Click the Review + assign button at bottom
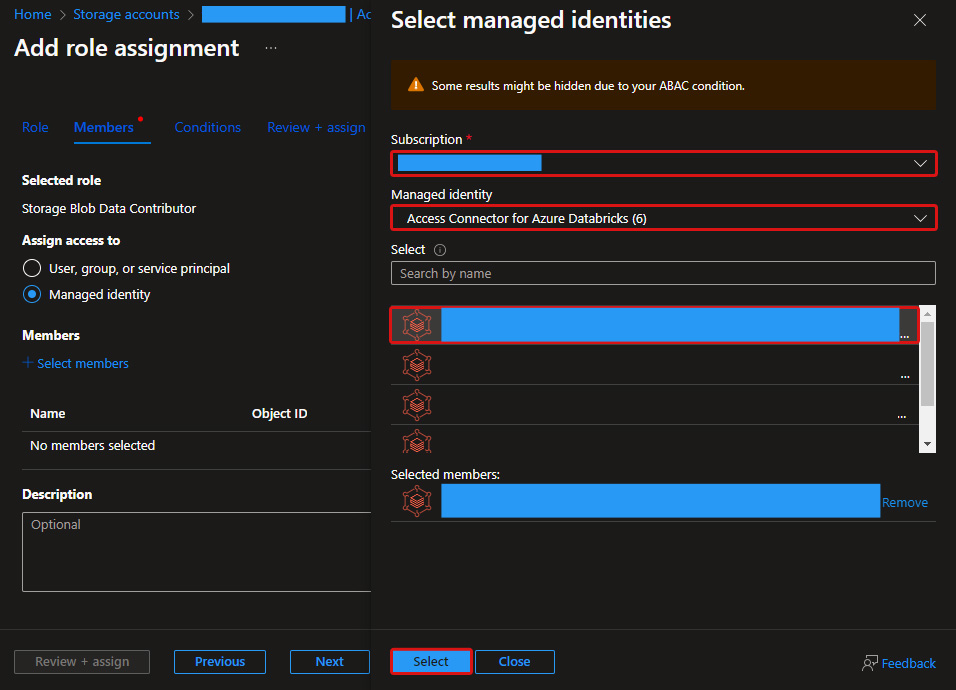This screenshot has width=956, height=690. (82, 661)
